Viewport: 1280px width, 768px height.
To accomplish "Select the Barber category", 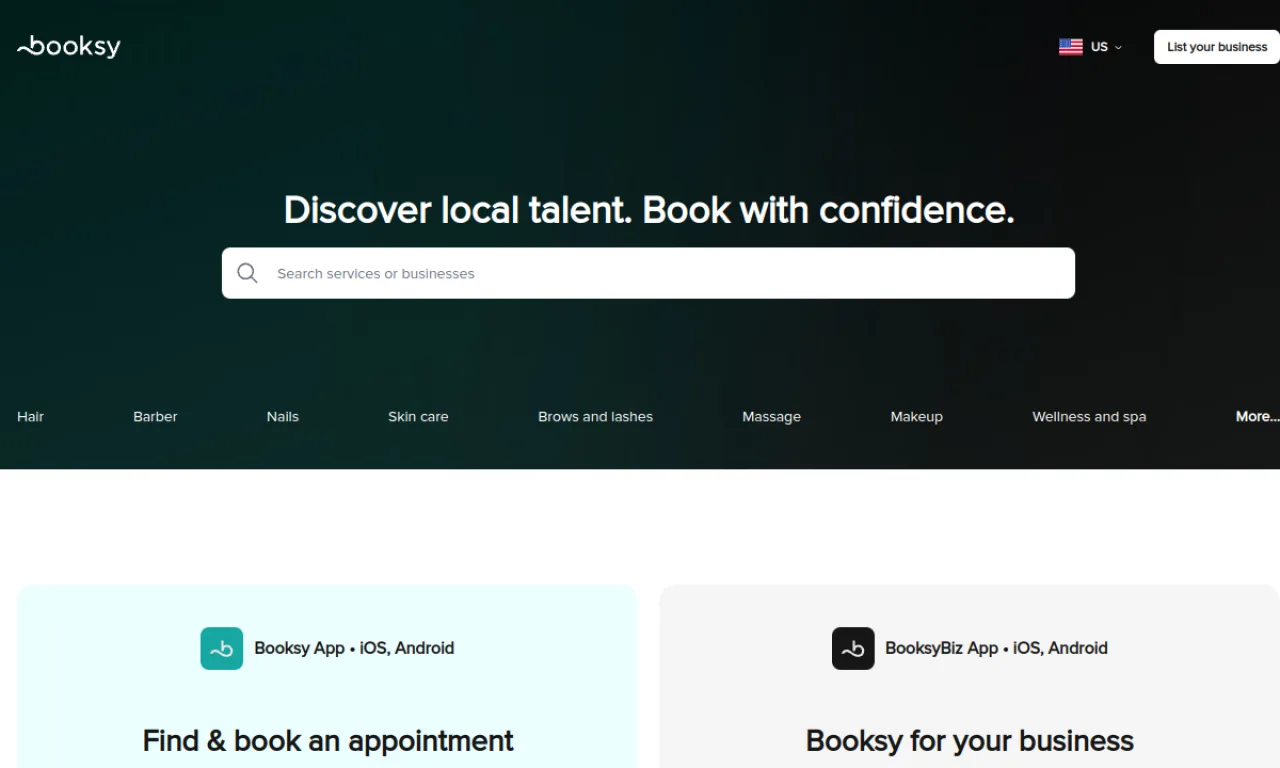I will 155,416.
